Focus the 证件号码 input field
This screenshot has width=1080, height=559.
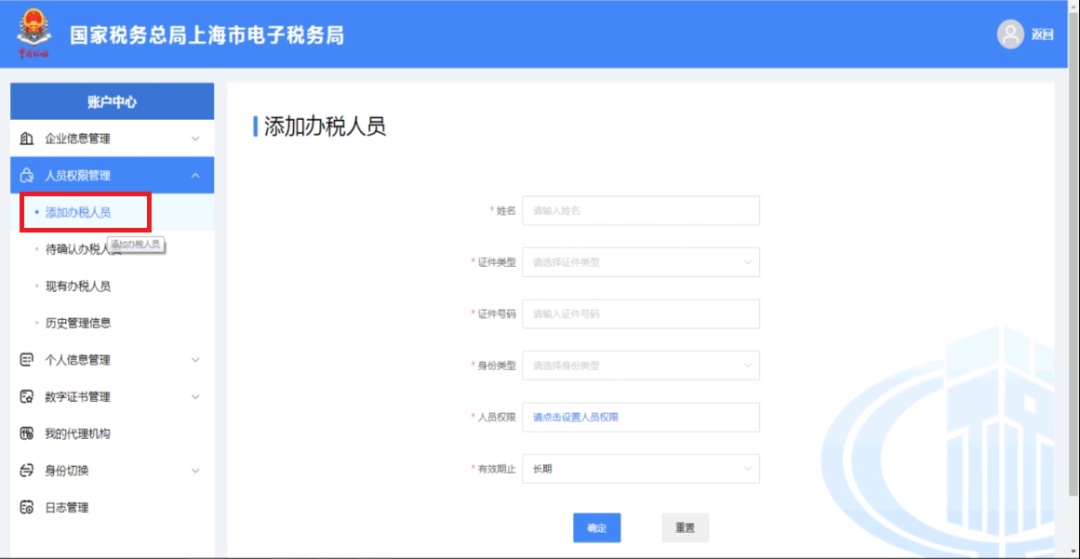point(641,314)
